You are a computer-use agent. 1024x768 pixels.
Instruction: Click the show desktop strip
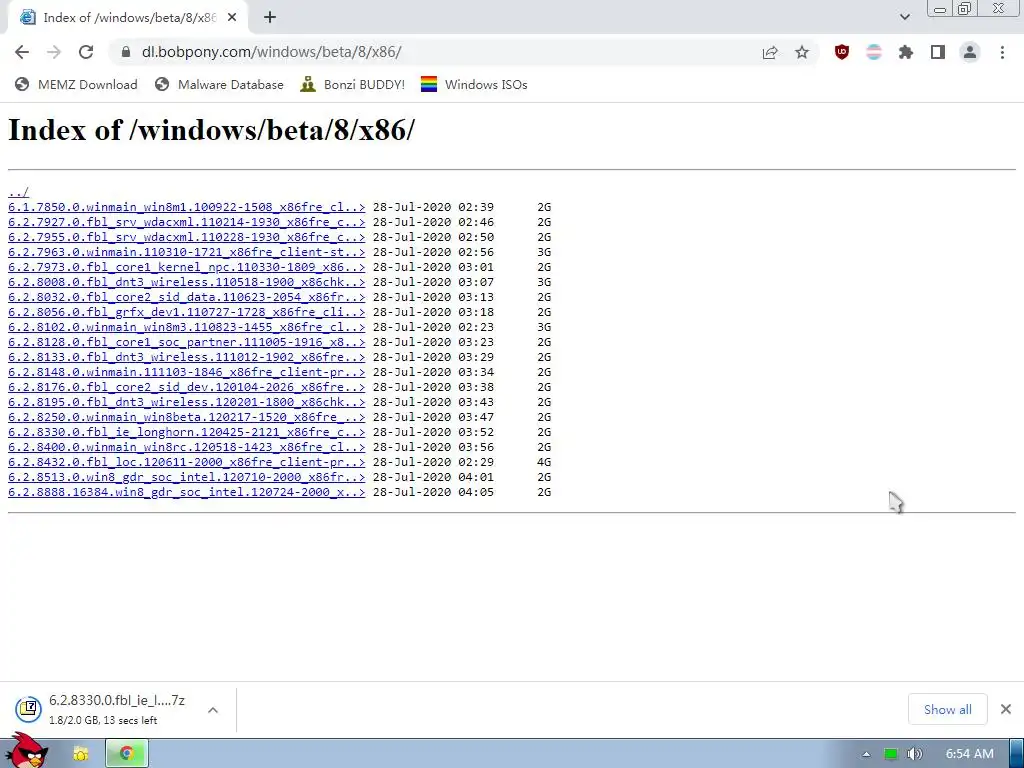(1017, 754)
